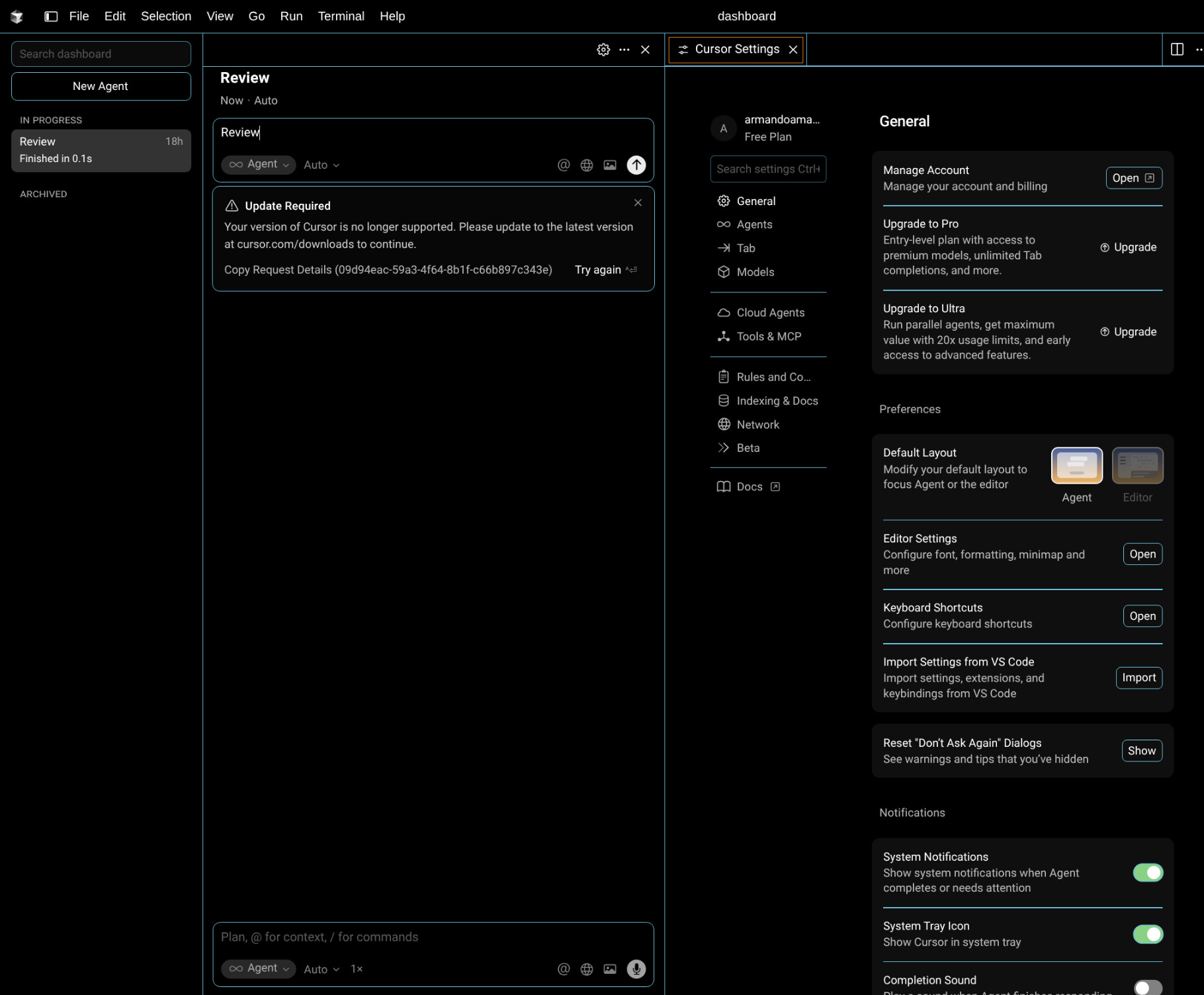Enable the Completion Sound switch
Viewport: 1204px width, 995px height.
[x=1148, y=988]
